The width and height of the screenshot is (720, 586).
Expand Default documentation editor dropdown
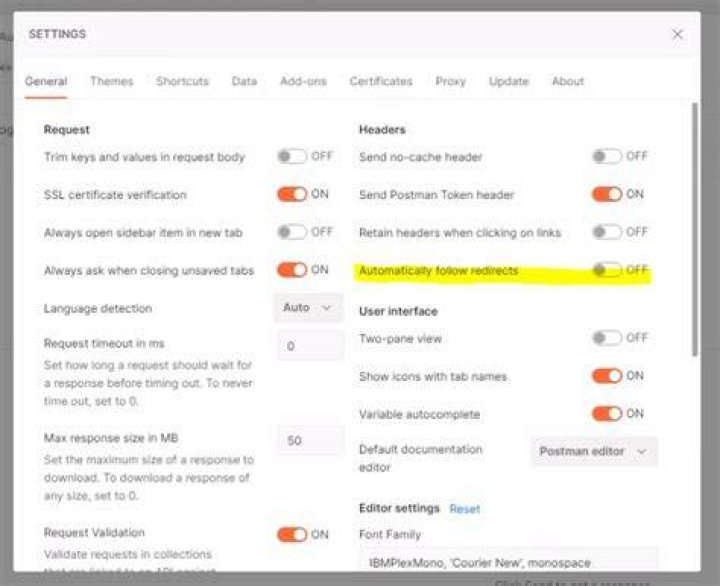point(594,451)
